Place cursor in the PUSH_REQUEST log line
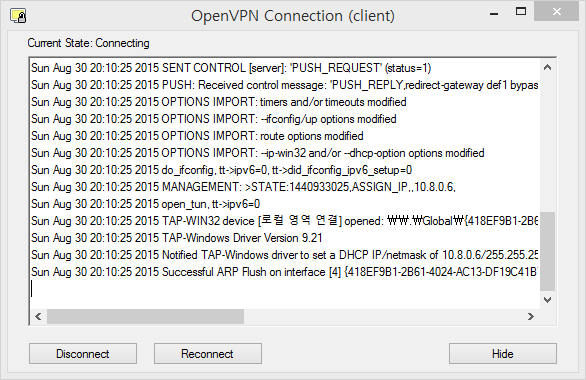This screenshot has height=380, width=586. [x=231, y=68]
